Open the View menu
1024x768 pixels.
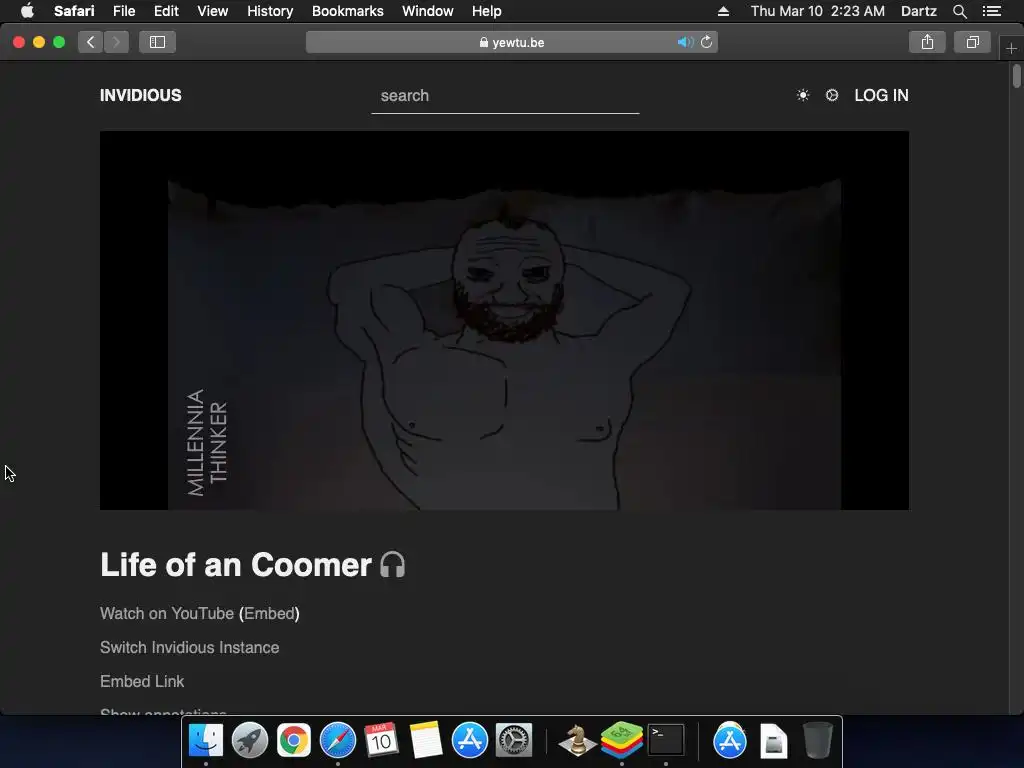click(213, 11)
